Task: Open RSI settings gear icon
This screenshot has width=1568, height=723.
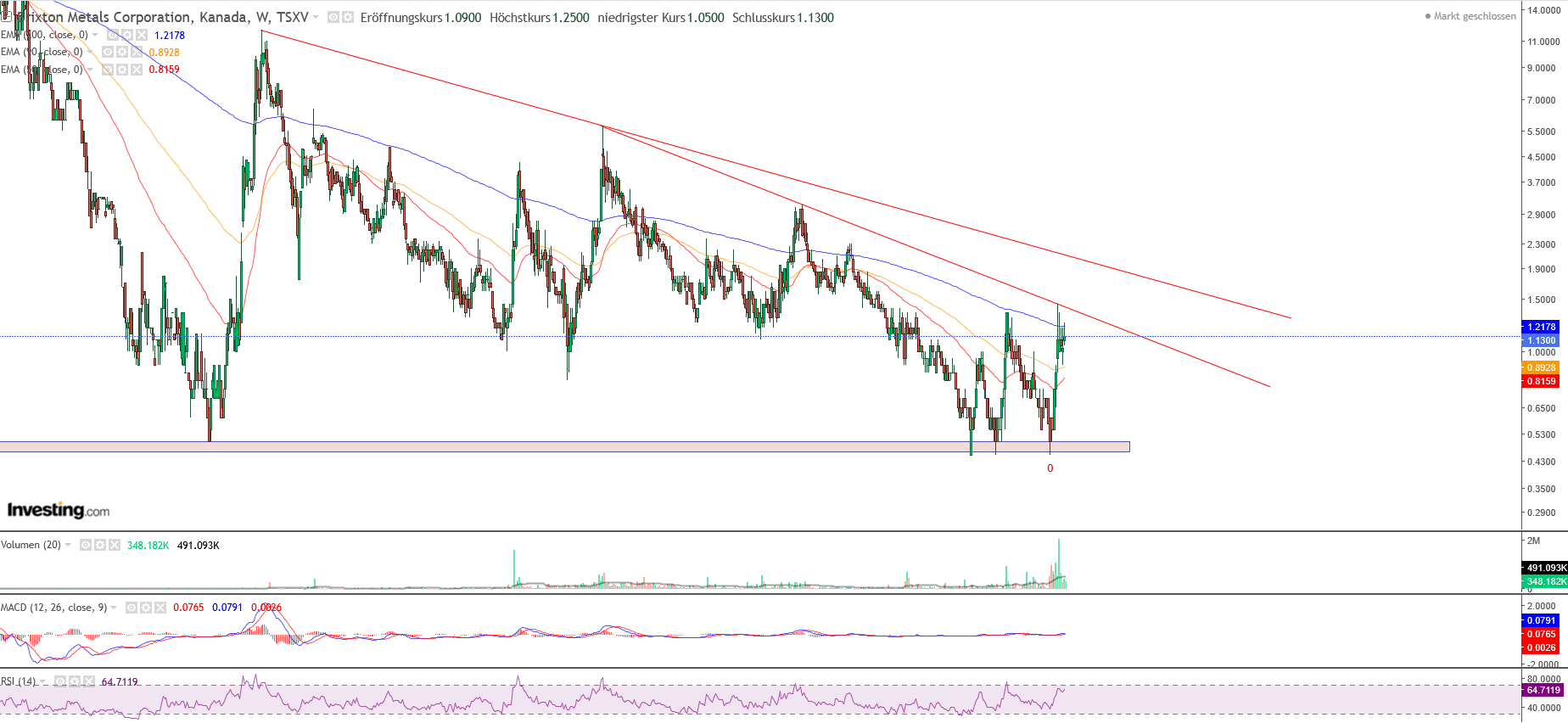Action: coord(75,681)
